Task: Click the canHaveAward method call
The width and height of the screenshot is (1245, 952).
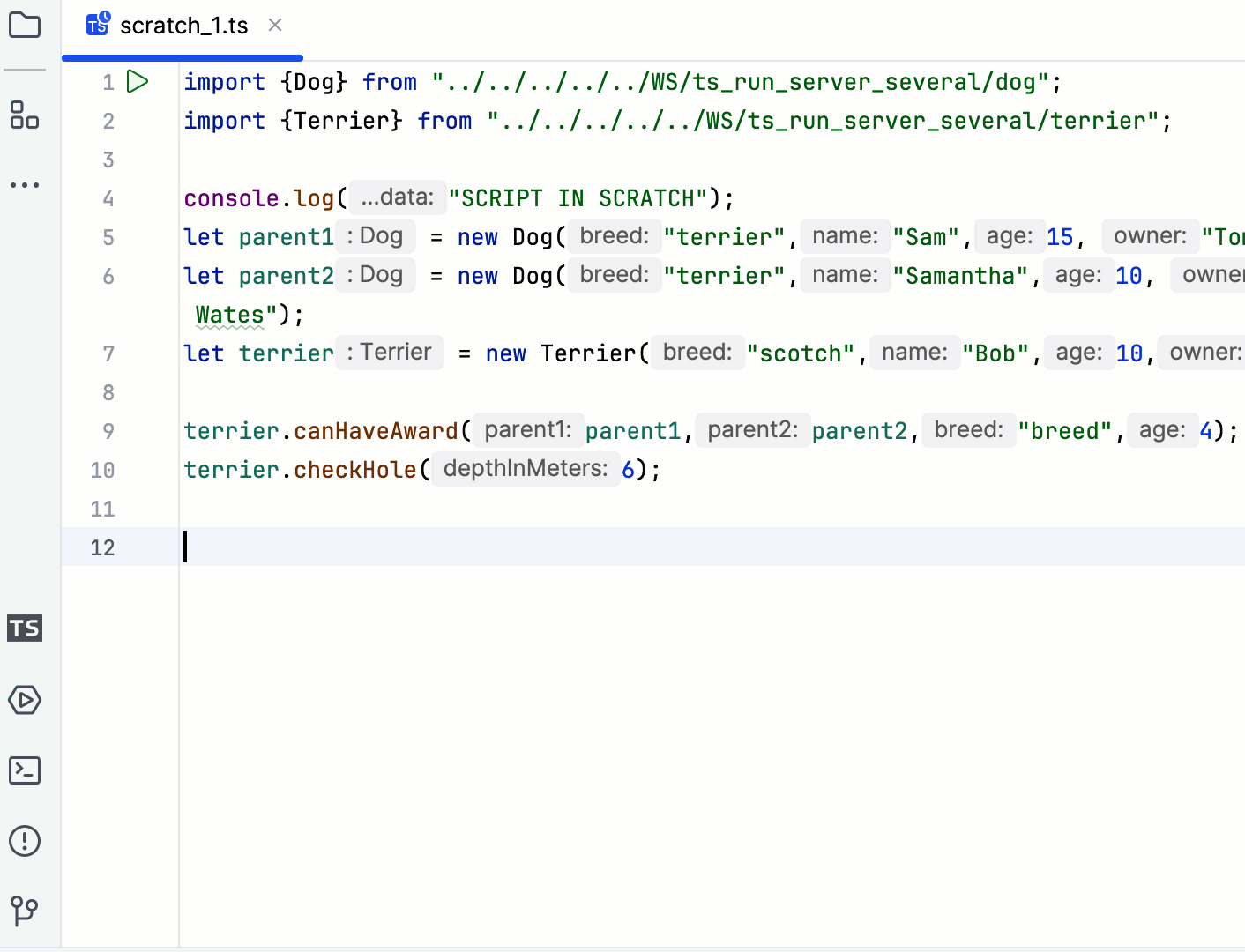Action: pyautogui.click(x=376, y=431)
